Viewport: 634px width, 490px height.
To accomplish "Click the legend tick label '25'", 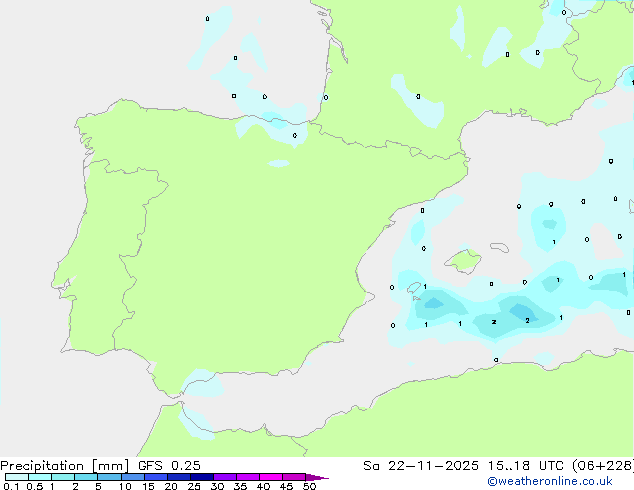I will click(x=194, y=486).
